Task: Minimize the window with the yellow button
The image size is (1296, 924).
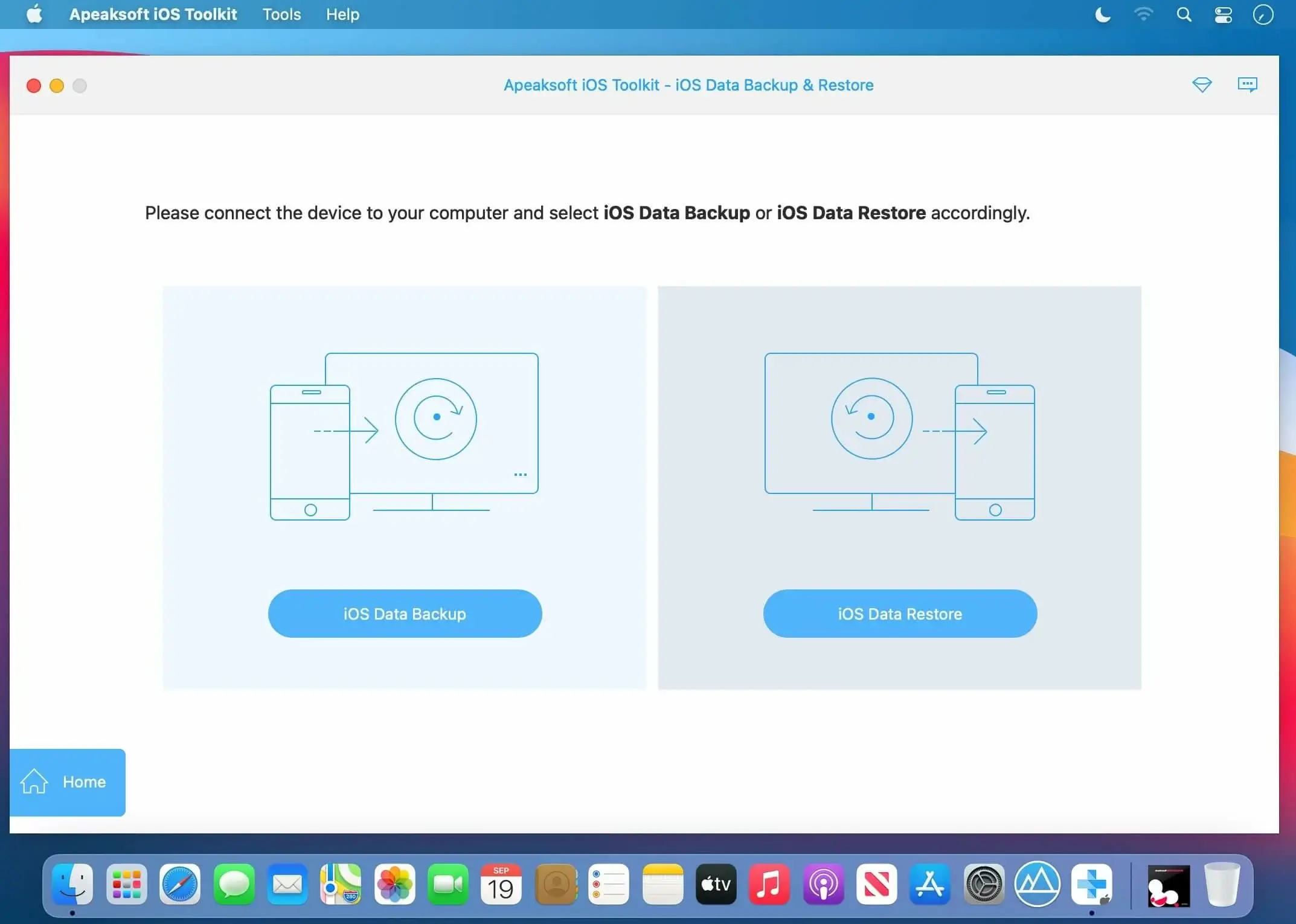Action: click(57, 86)
